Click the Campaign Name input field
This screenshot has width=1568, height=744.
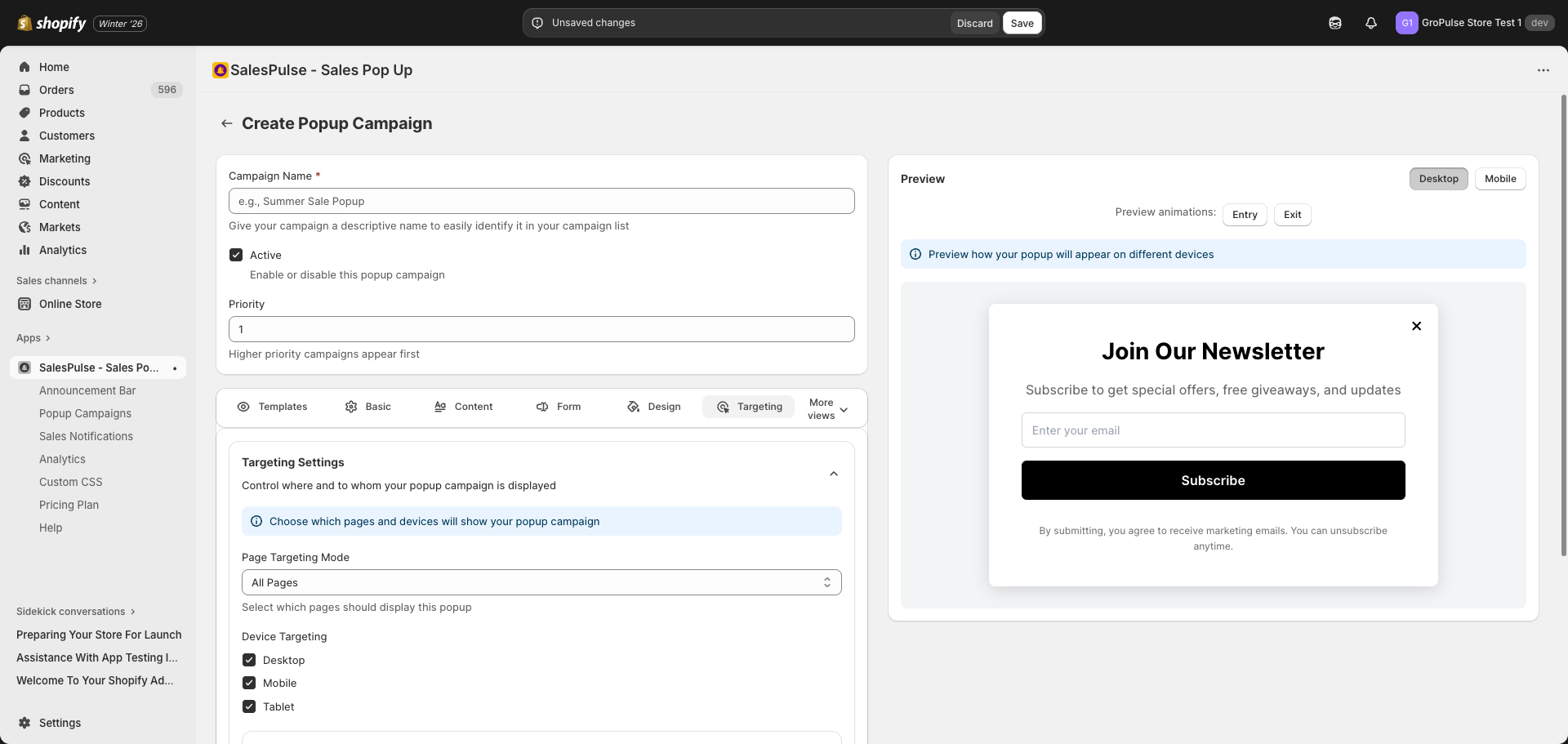tap(541, 201)
